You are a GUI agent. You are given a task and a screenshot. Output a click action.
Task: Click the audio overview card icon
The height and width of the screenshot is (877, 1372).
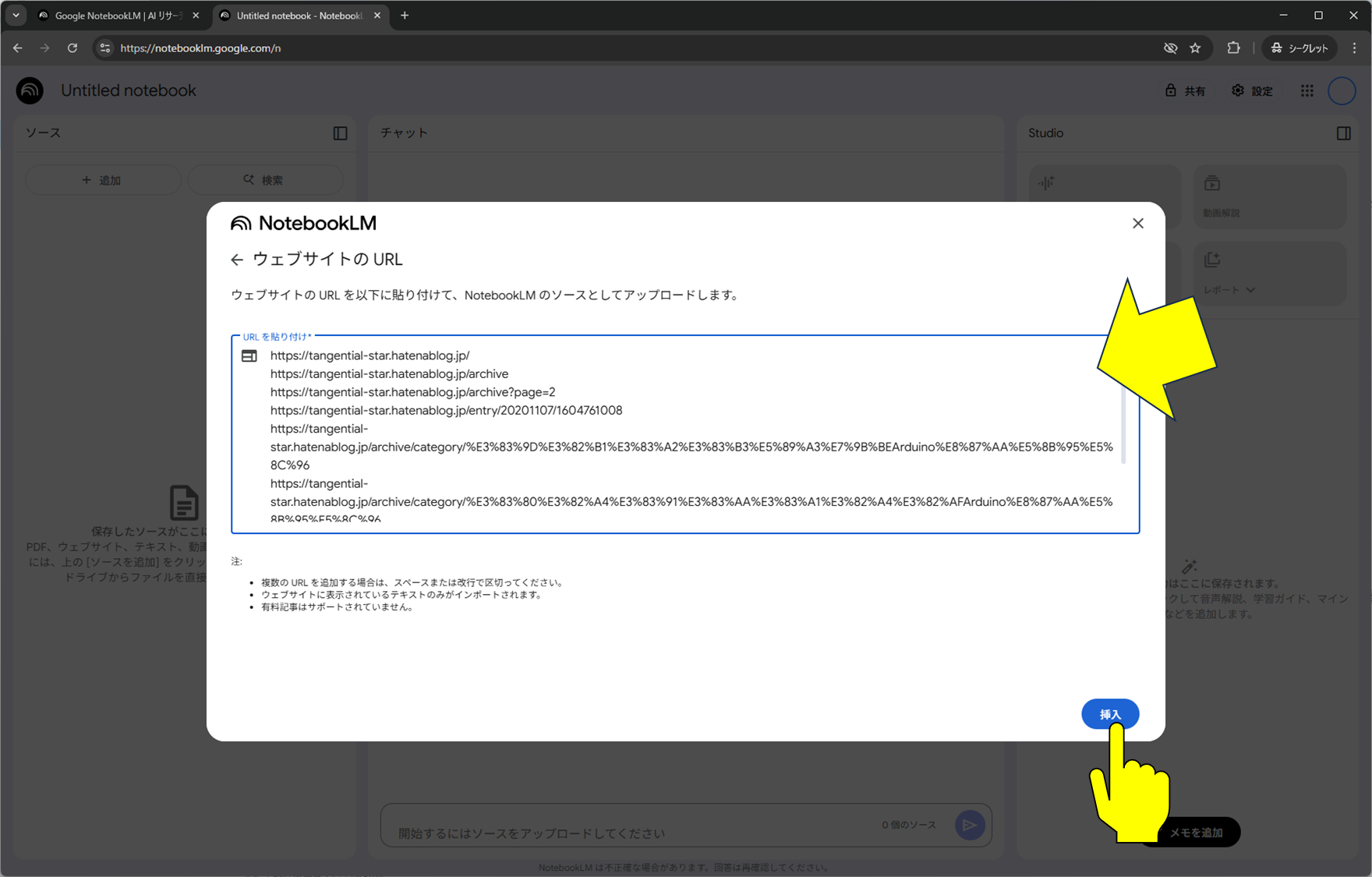click(x=1046, y=183)
